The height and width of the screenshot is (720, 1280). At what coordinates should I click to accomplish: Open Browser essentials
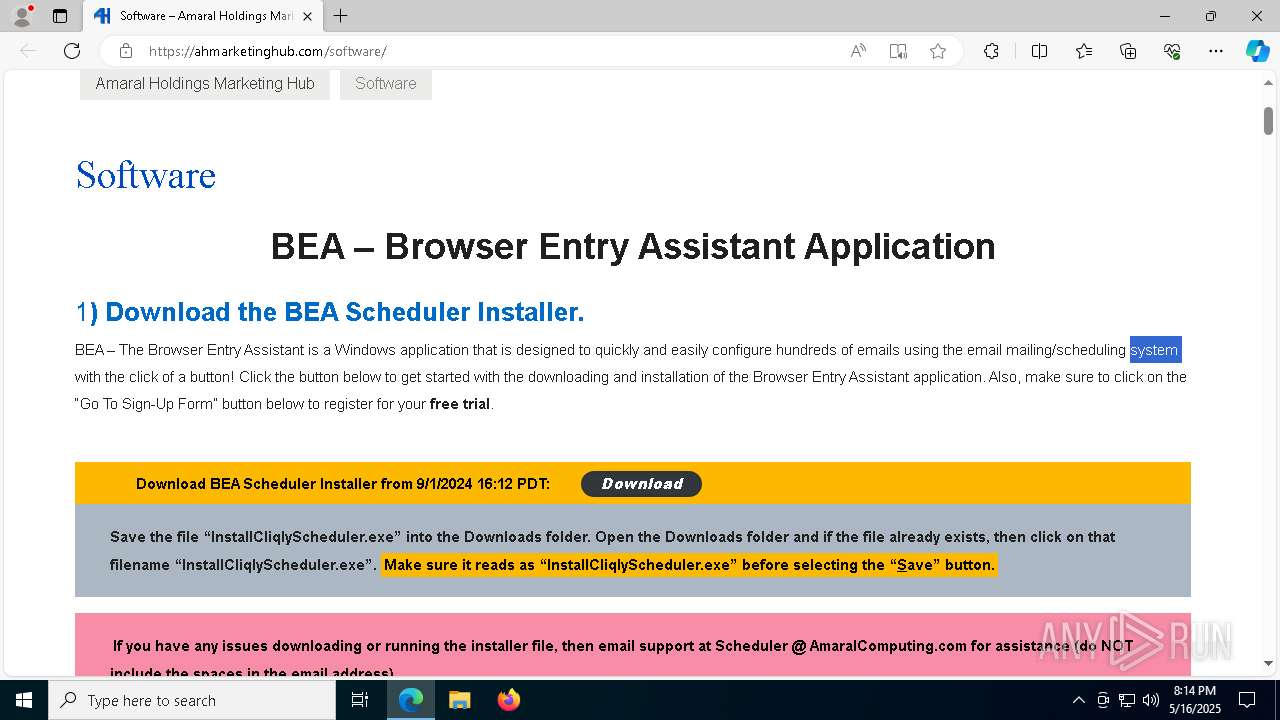pyautogui.click(x=1172, y=51)
